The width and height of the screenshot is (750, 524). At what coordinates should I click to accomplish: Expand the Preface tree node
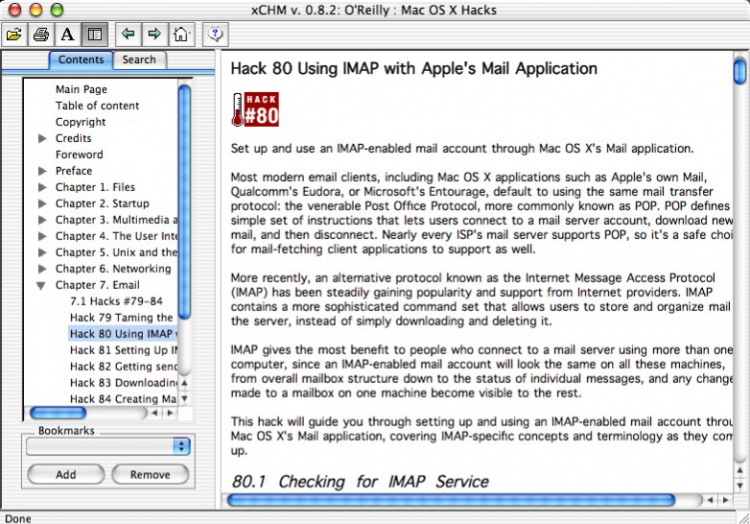[42, 171]
